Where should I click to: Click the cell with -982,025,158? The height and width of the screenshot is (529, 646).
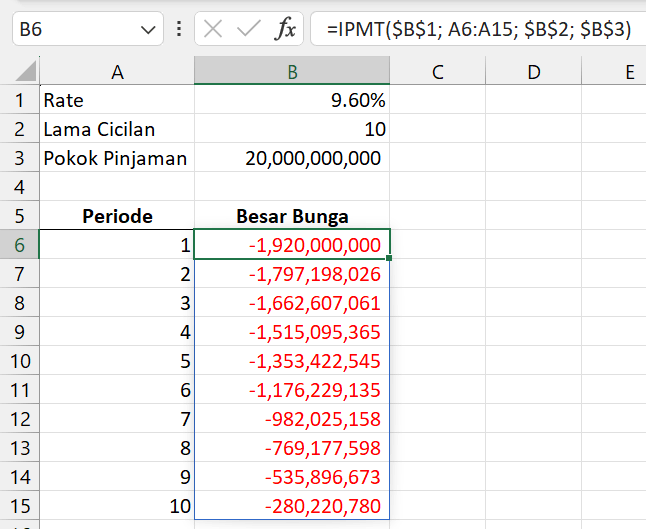292,419
